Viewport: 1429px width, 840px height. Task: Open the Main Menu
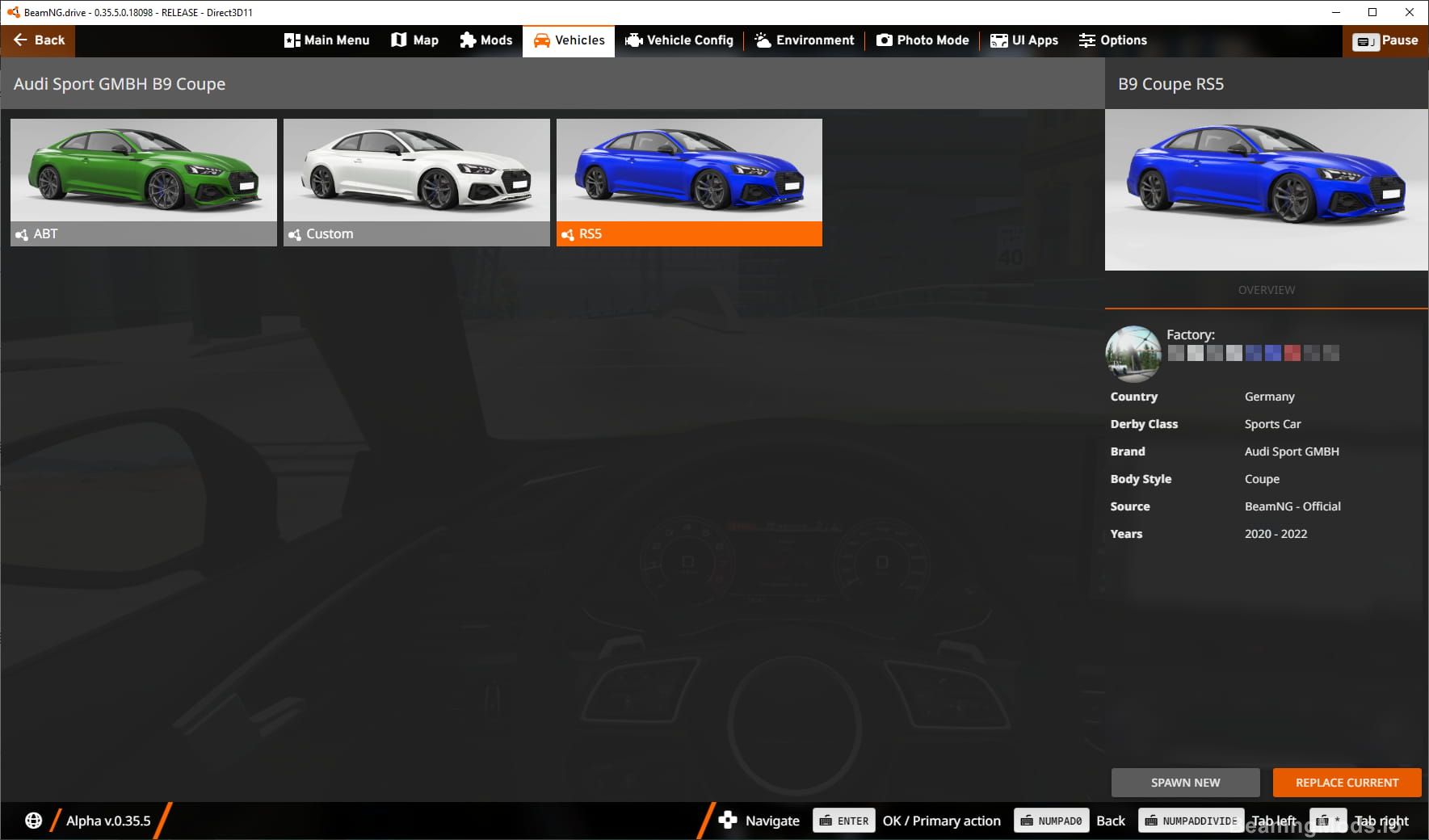[326, 40]
